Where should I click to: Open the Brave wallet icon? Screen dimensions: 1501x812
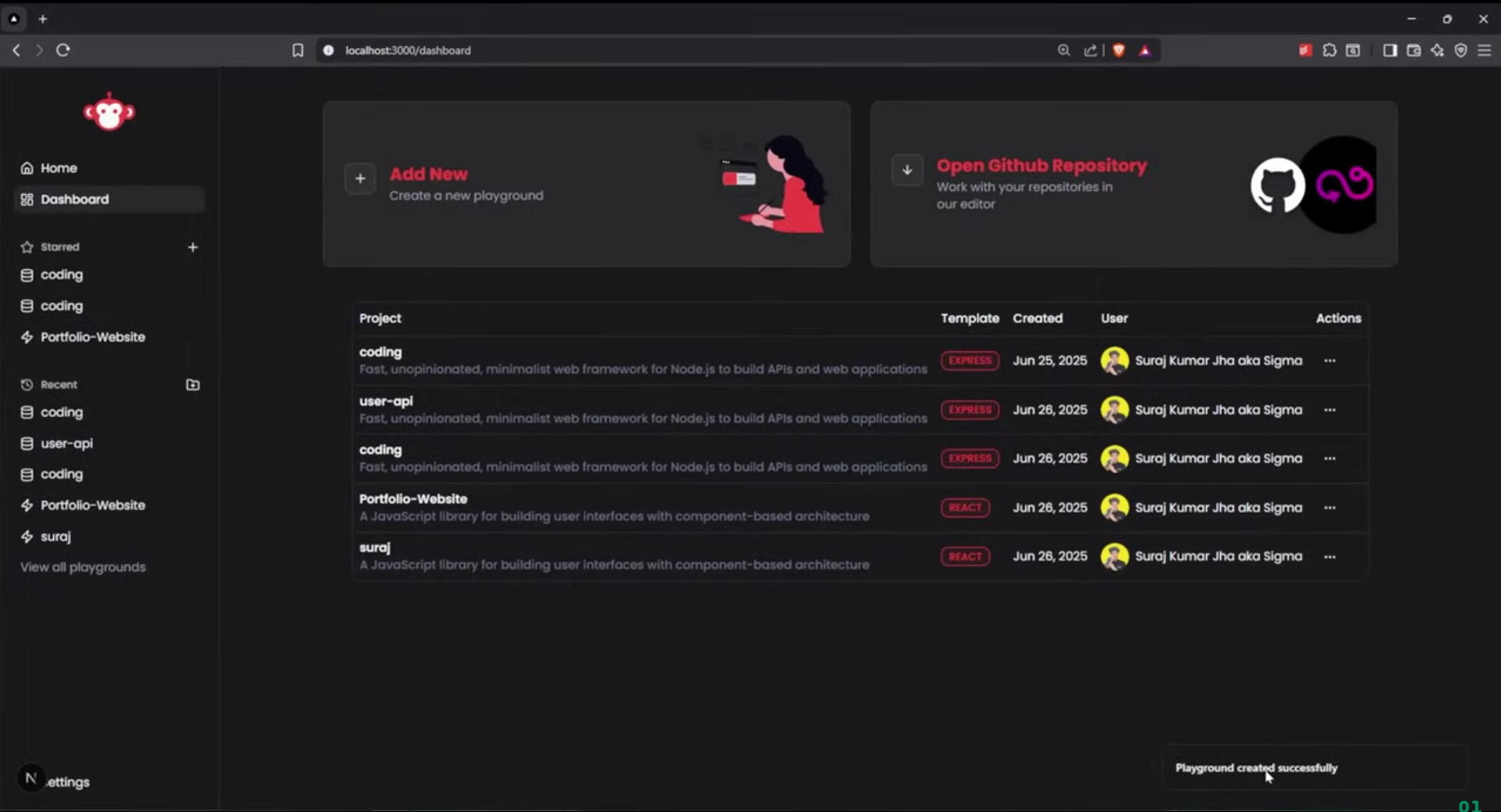pyautogui.click(x=1413, y=50)
